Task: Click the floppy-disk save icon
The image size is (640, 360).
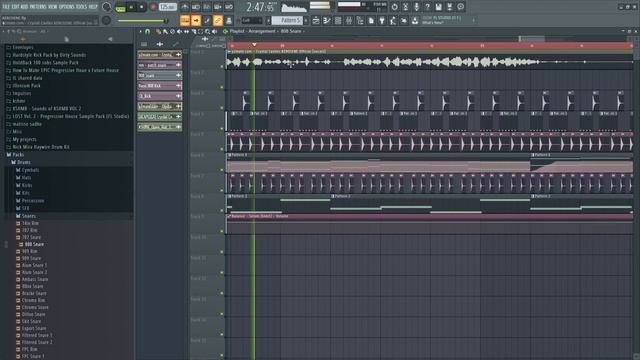Action: (438, 7)
